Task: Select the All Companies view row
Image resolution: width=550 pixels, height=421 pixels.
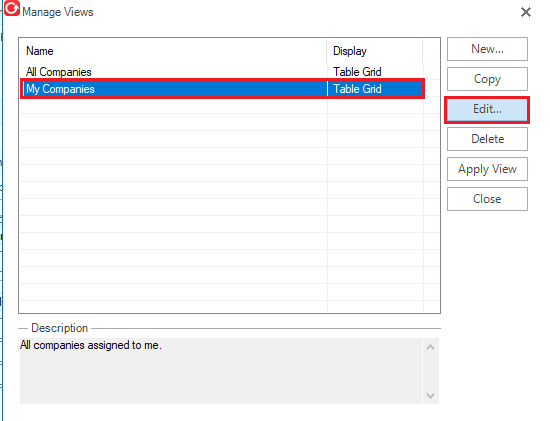Action: [222, 72]
